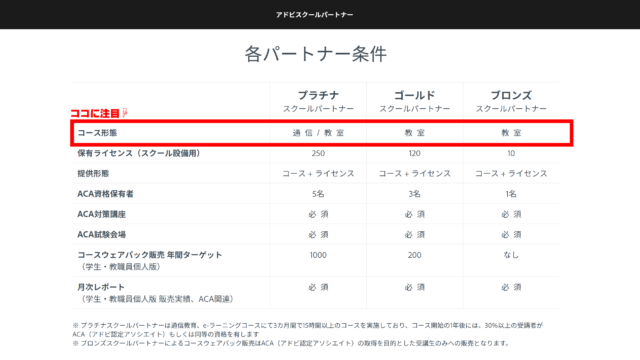Image resolution: width=640 pixels, height=360 pixels.
Task: Click スクールパートナー subtitle under プラチナ
Action: coord(318,109)
